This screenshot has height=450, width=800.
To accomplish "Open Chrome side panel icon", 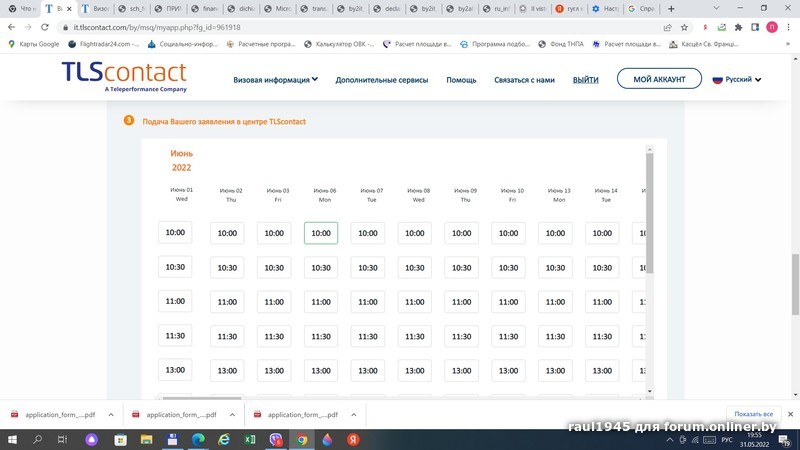I will tap(755, 28).
